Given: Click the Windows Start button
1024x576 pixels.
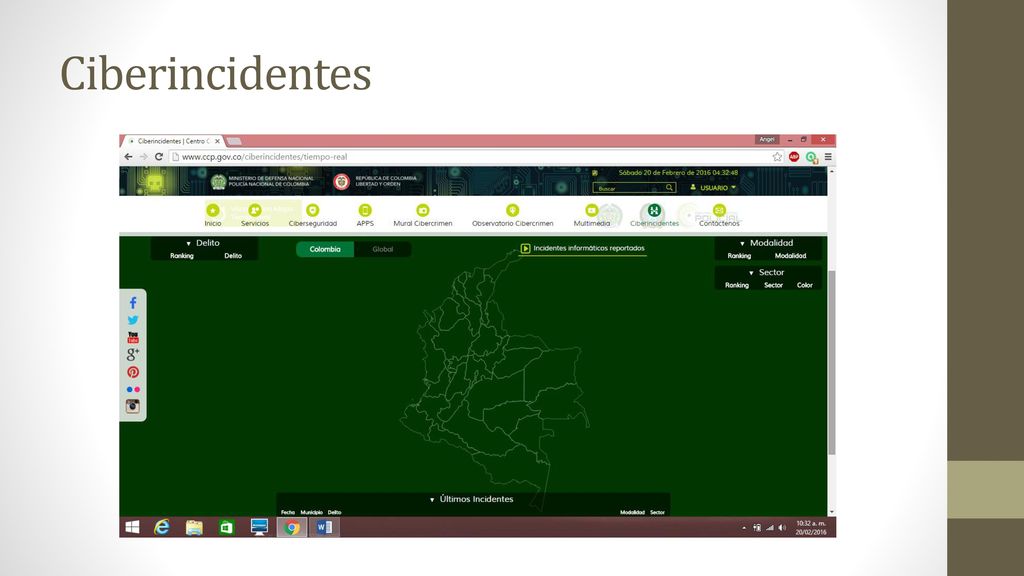Looking at the screenshot, I should tap(133, 527).
